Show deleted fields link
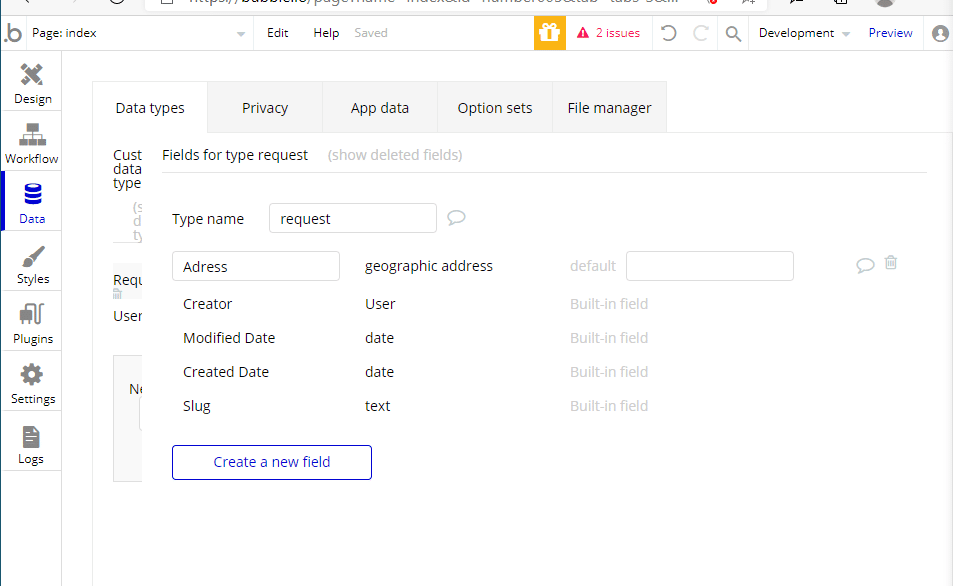953x586 pixels. click(394, 155)
